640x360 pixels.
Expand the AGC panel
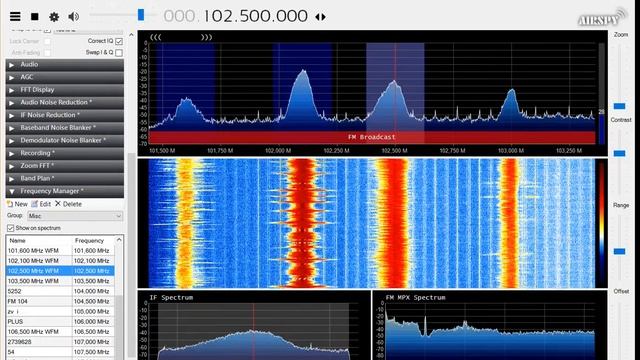[64, 77]
